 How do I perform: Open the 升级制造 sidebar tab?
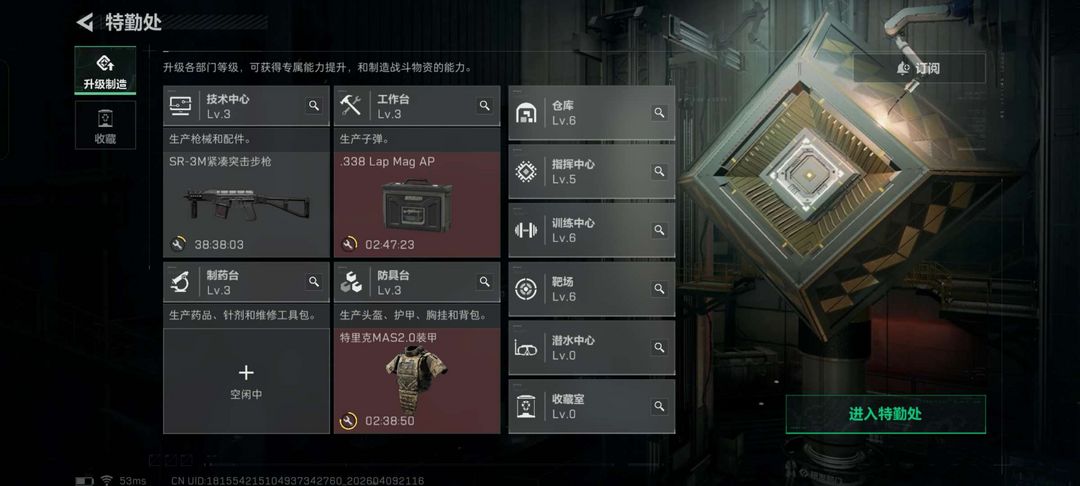pos(105,70)
